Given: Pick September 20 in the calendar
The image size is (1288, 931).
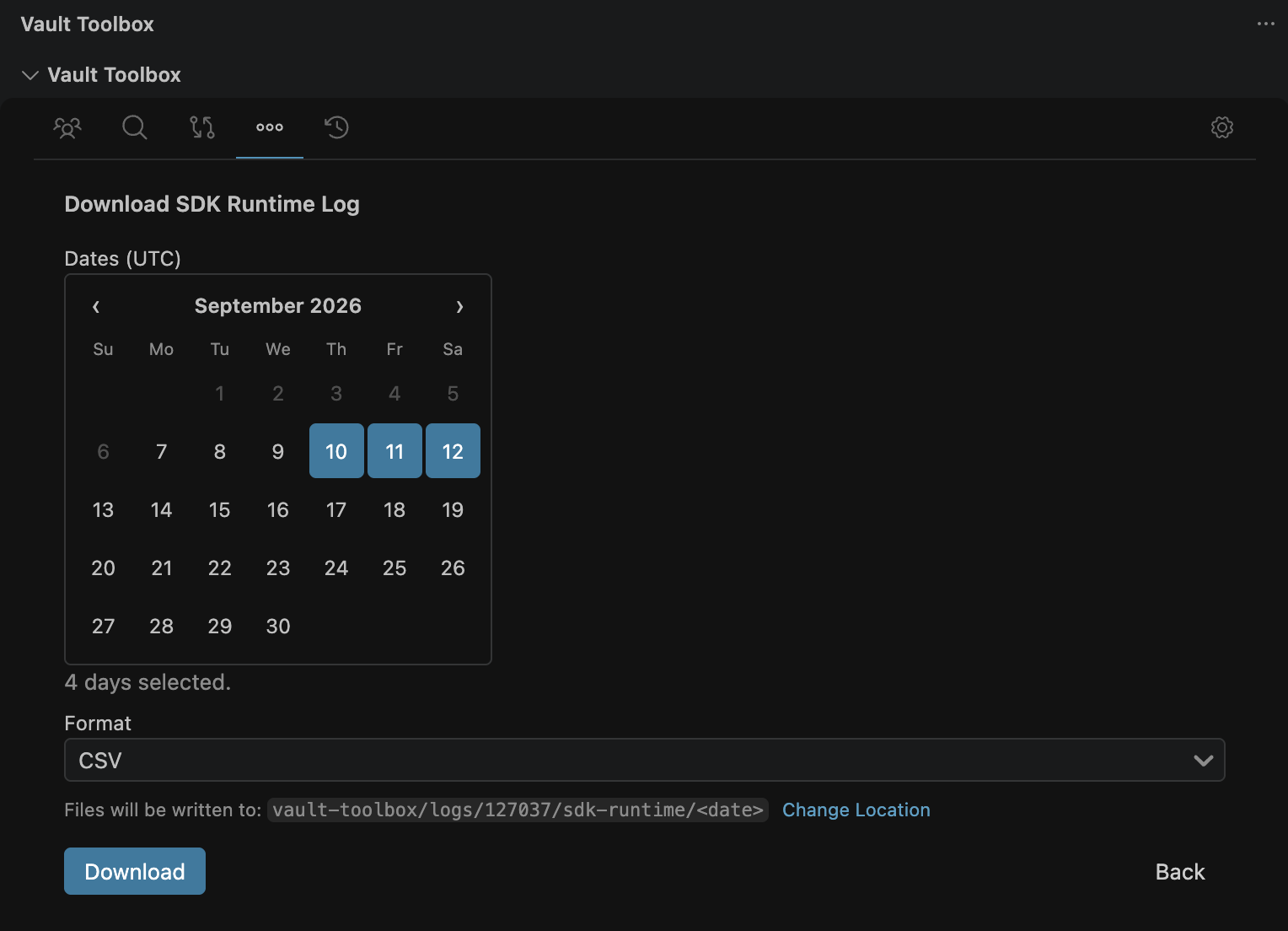Looking at the screenshot, I should tap(103, 568).
